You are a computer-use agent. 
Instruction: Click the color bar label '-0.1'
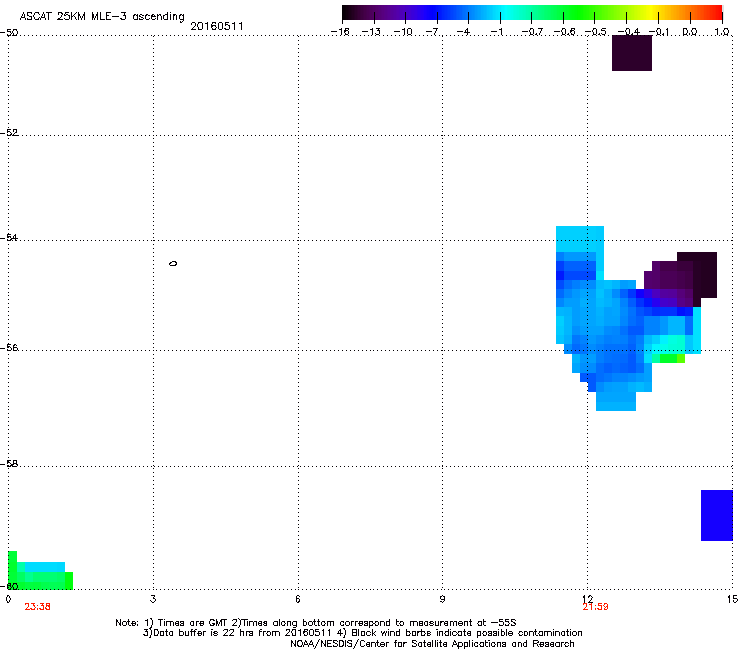coord(659,32)
